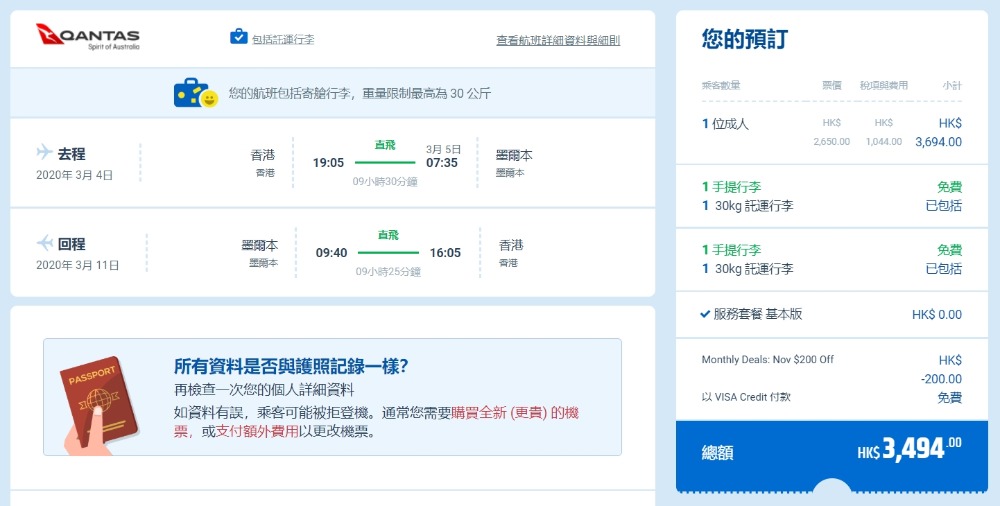Click the 去程 outbound airplane icon
Image resolution: width=1000 pixels, height=506 pixels.
pyautogui.click(x=44, y=153)
